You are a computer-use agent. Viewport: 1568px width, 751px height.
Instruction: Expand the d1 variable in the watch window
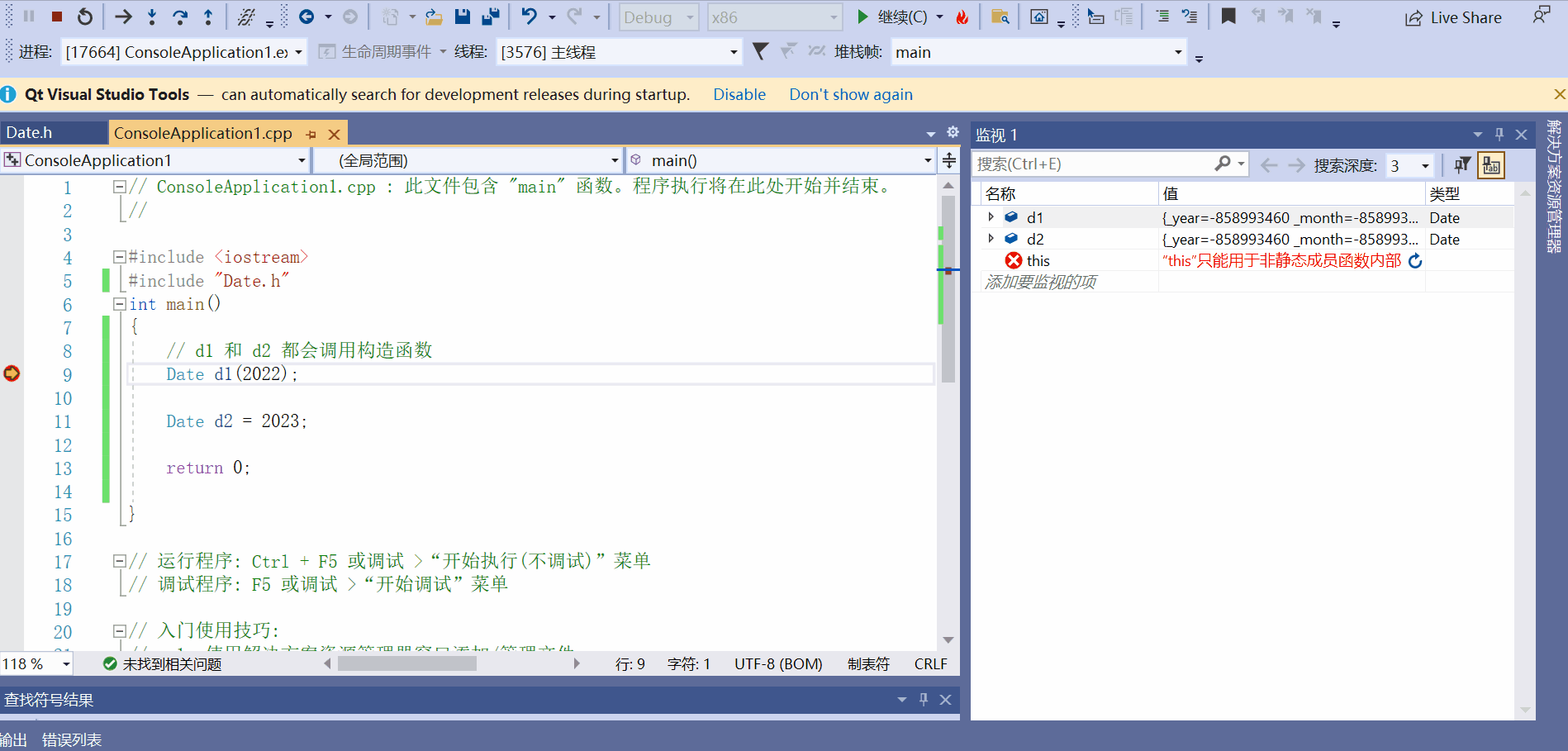(991, 217)
